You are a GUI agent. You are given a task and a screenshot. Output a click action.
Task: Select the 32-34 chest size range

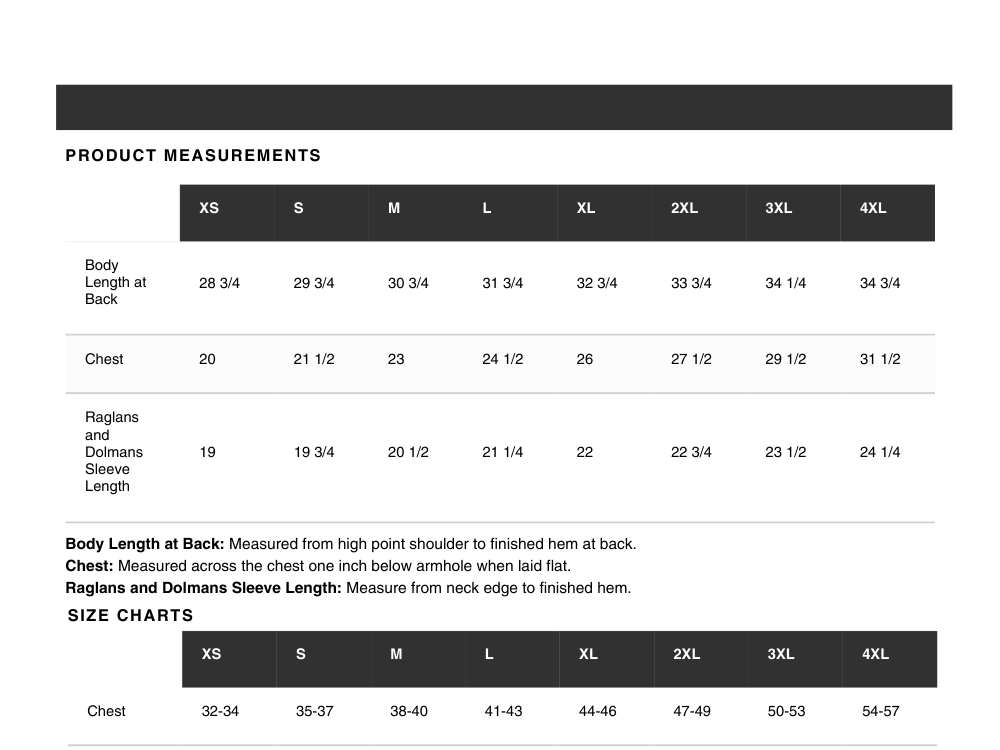(x=220, y=712)
